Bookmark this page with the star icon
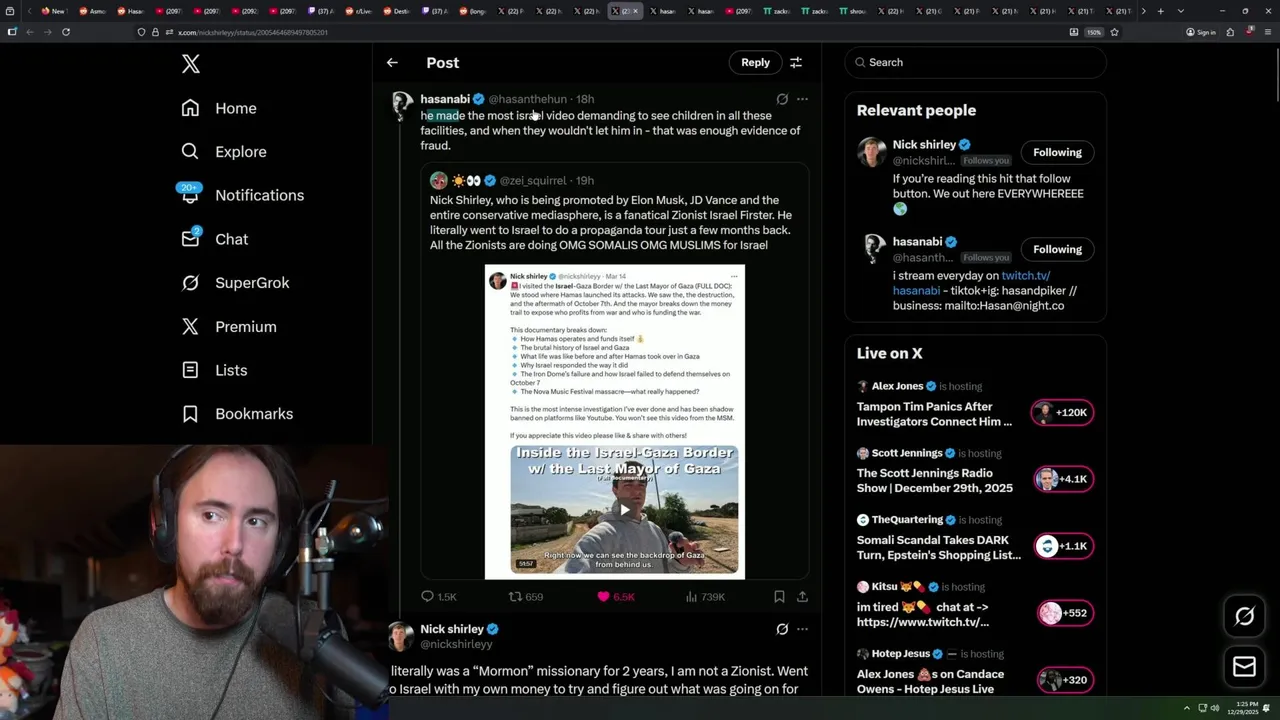The height and width of the screenshot is (720, 1280). pyautogui.click(x=1114, y=32)
